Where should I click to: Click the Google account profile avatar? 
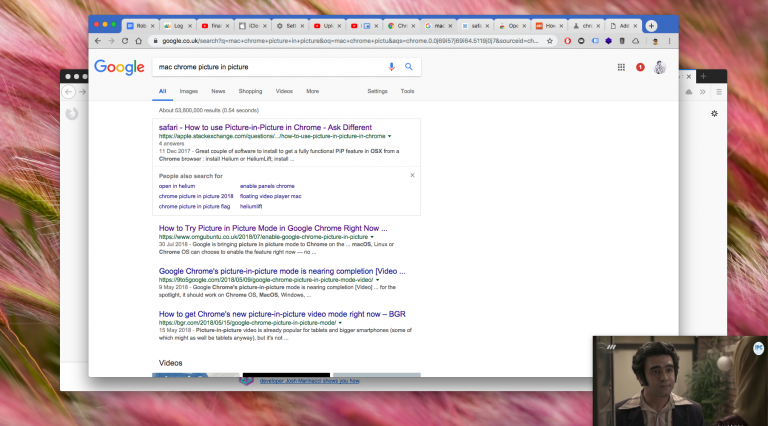point(660,67)
